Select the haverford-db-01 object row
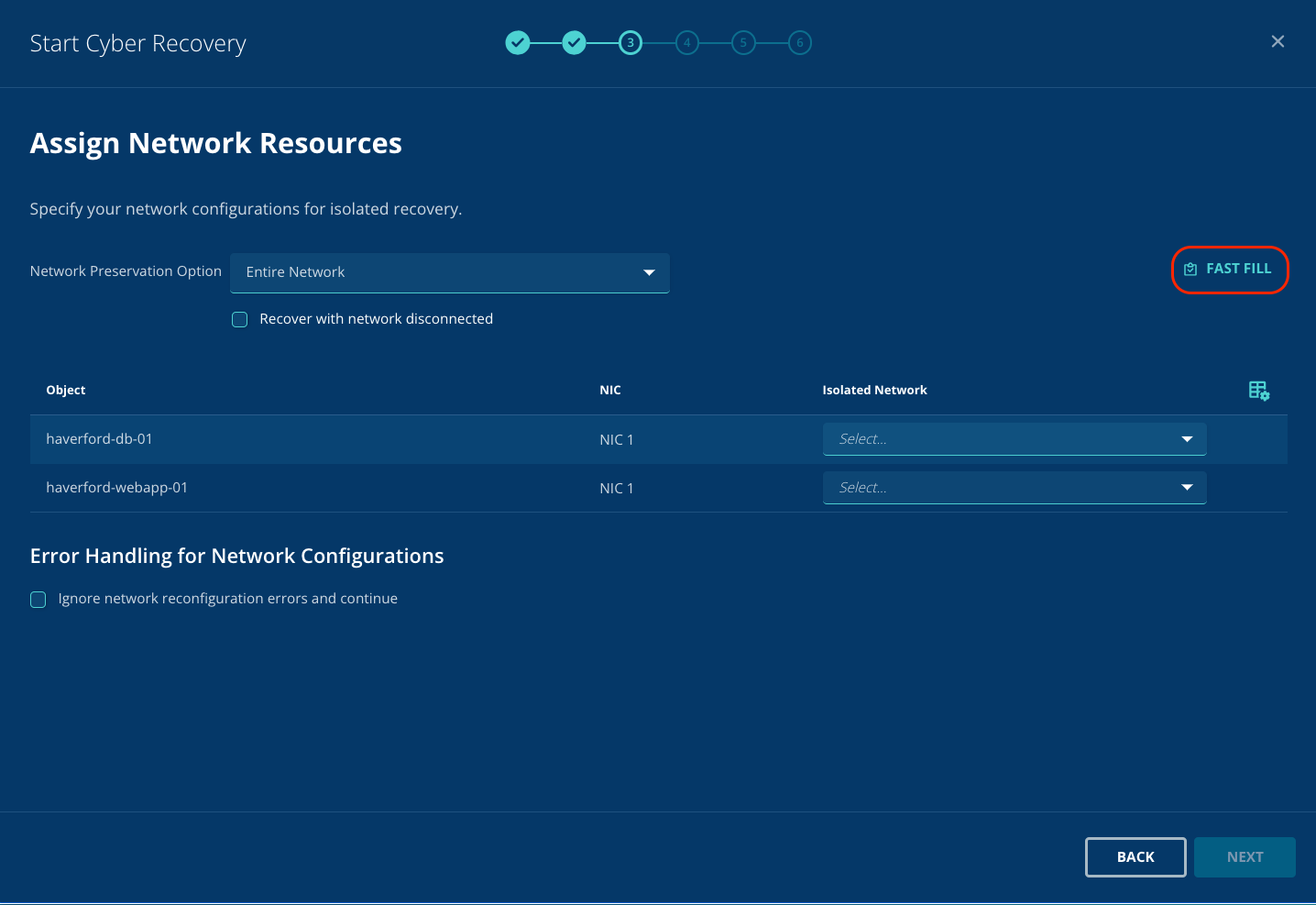 pyautogui.click(x=99, y=439)
